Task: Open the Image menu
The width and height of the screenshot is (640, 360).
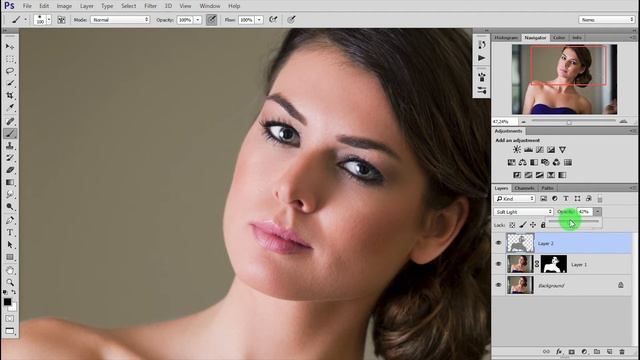Action: coord(64,6)
